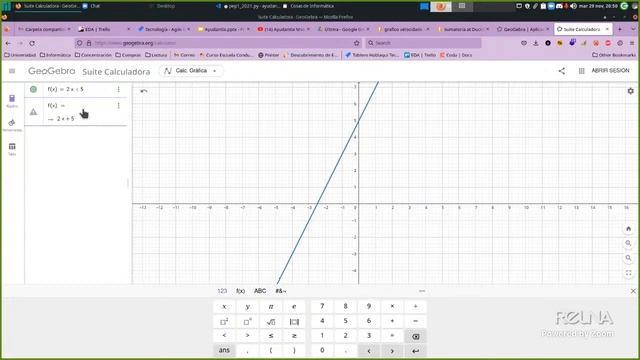
Task: Open the Algebra view in sidebar
Action: click(12, 101)
